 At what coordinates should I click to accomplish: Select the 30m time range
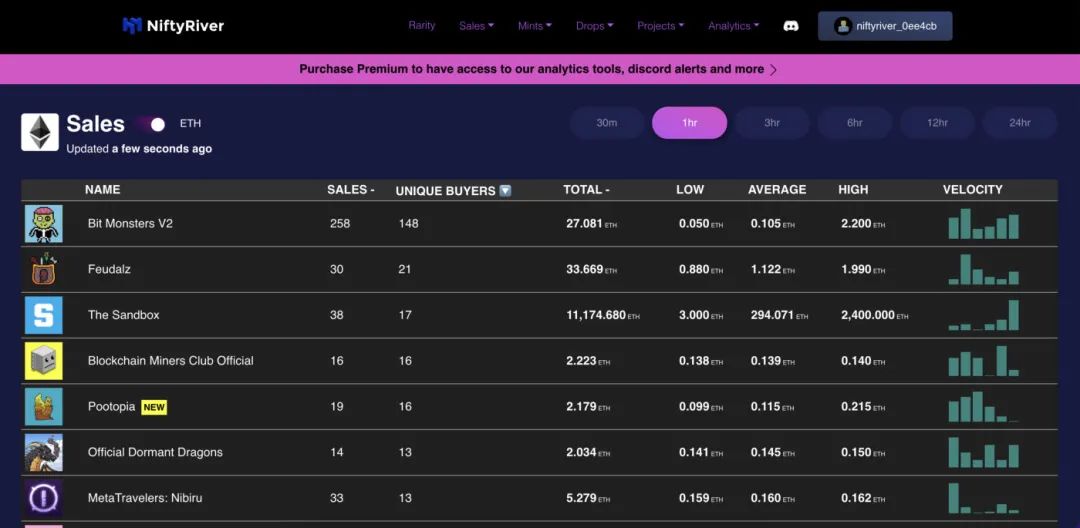point(607,123)
